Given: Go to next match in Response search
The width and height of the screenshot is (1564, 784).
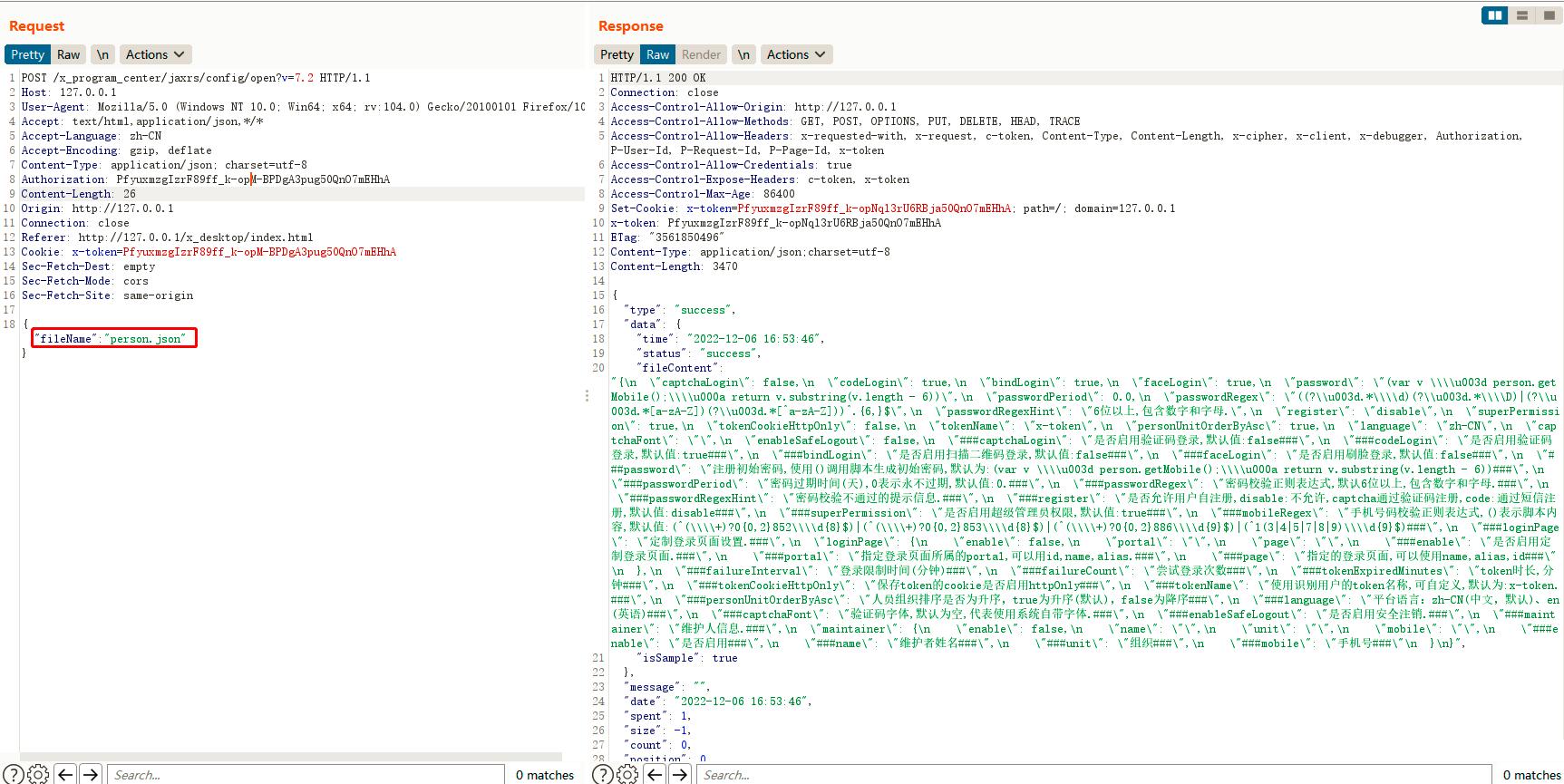Looking at the screenshot, I should tap(680, 774).
